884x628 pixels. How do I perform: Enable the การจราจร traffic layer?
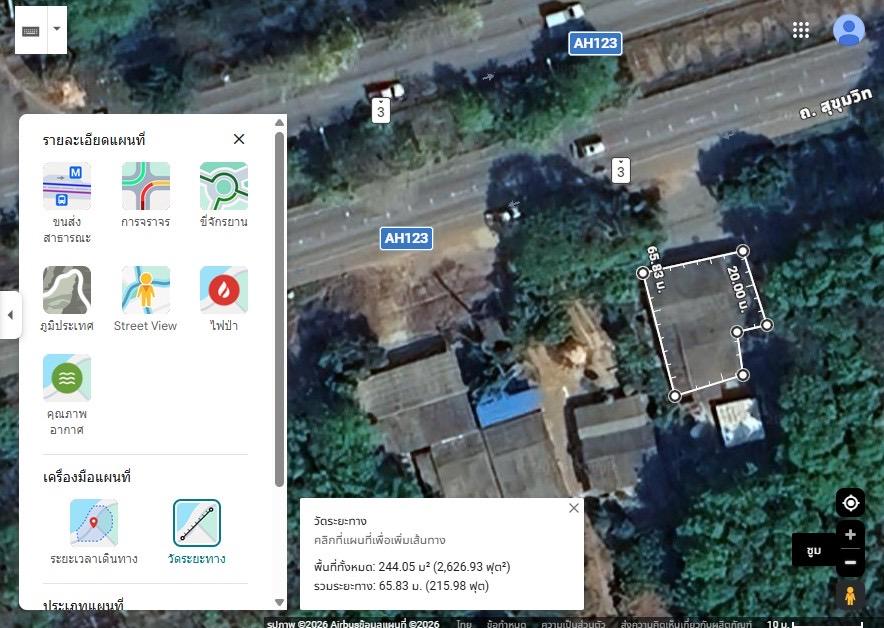(x=145, y=187)
